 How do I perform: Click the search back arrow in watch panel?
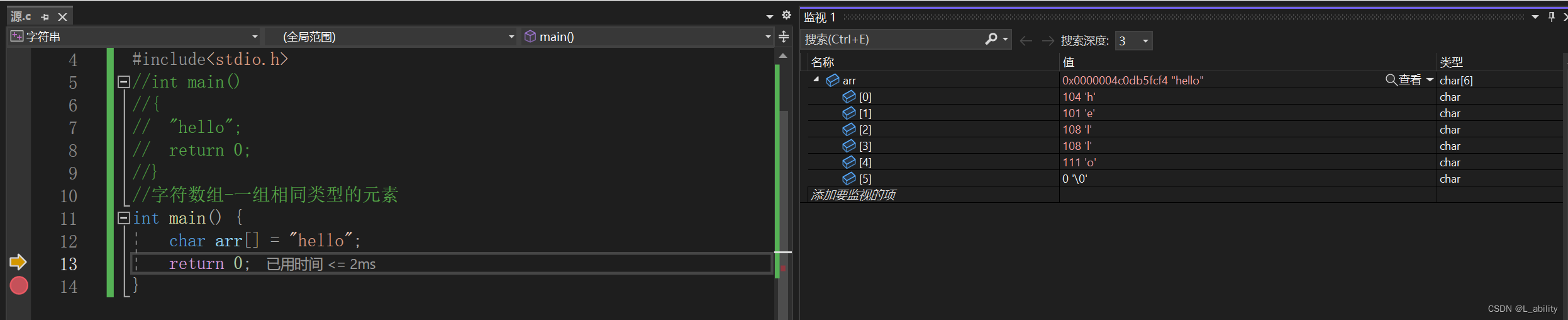pos(1026,41)
